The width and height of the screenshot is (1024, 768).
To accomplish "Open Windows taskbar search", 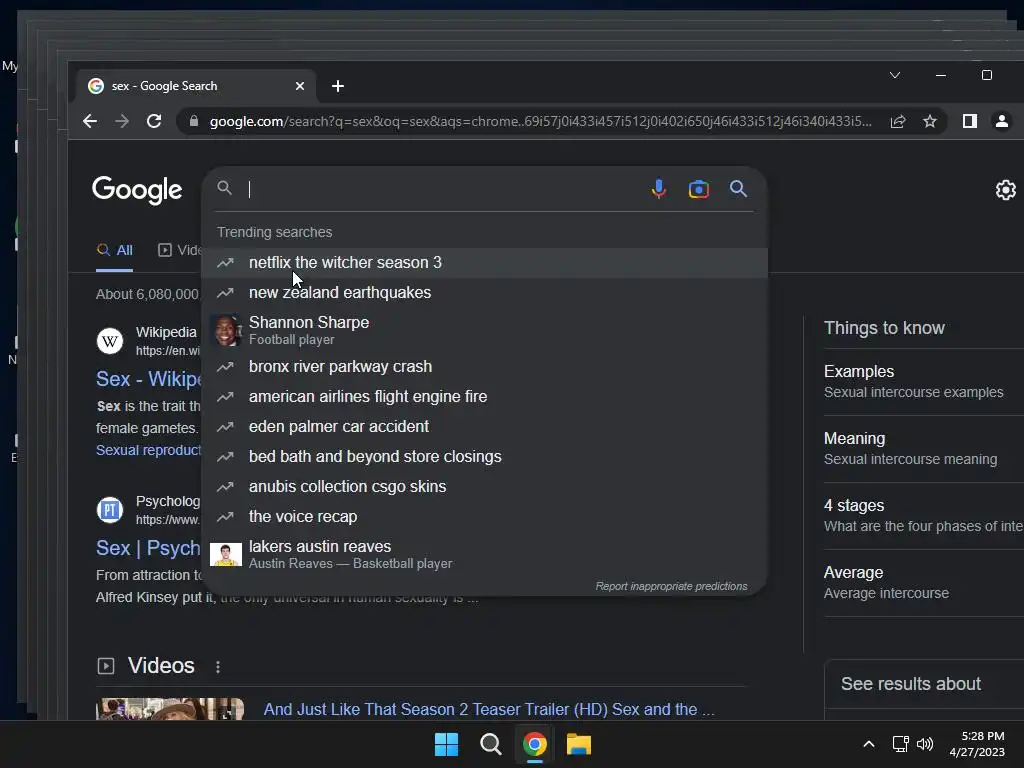I will pyautogui.click(x=490, y=744).
